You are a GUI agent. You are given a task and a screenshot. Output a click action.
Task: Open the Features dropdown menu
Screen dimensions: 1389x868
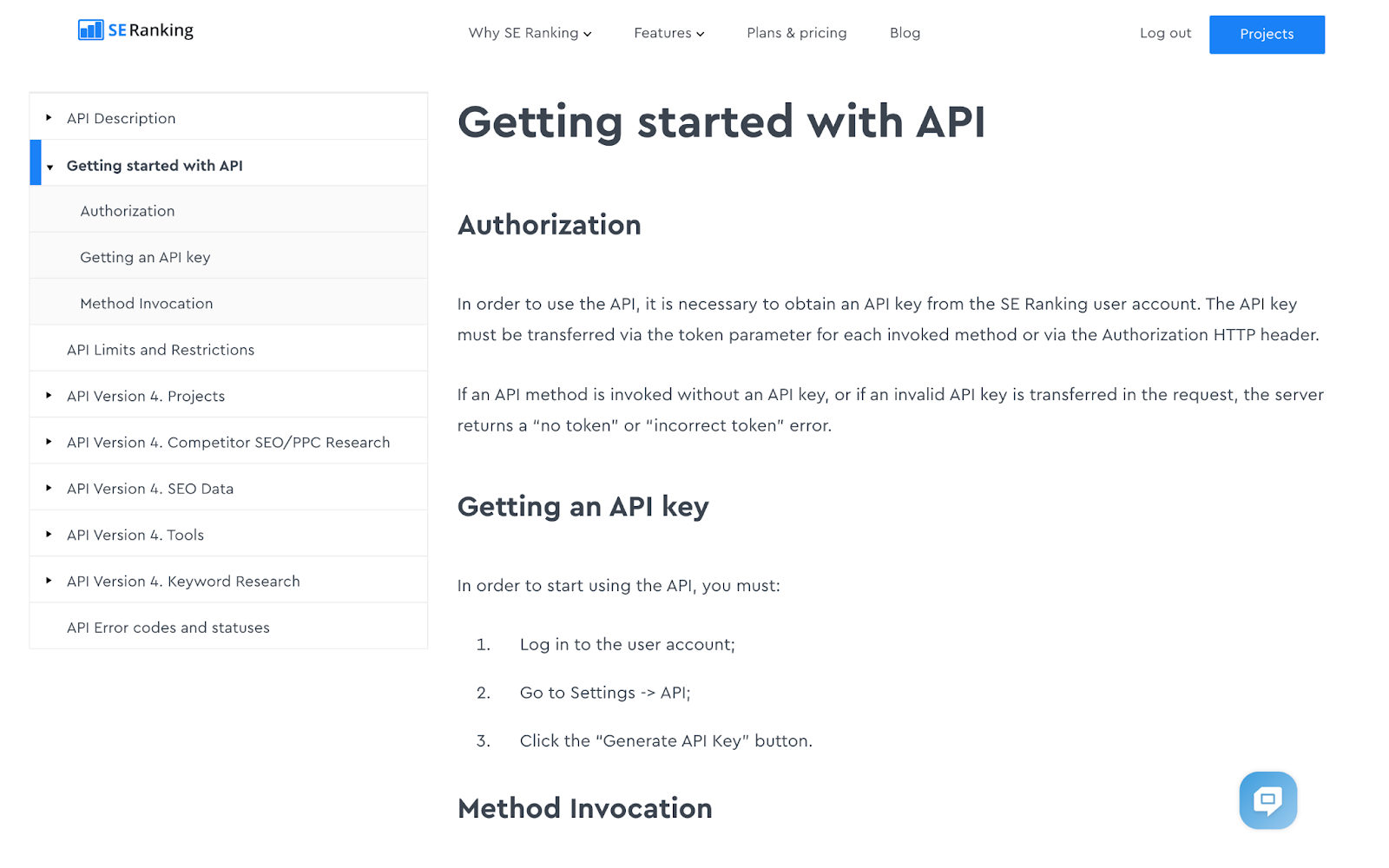click(668, 33)
